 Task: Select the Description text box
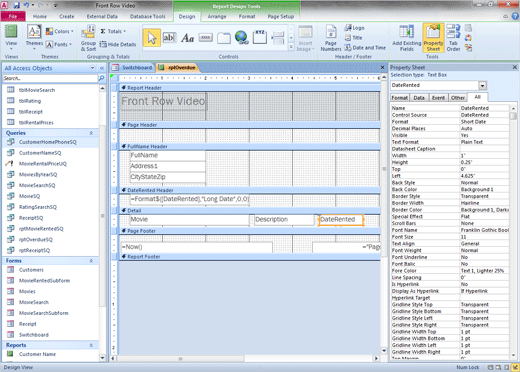tap(284, 219)
